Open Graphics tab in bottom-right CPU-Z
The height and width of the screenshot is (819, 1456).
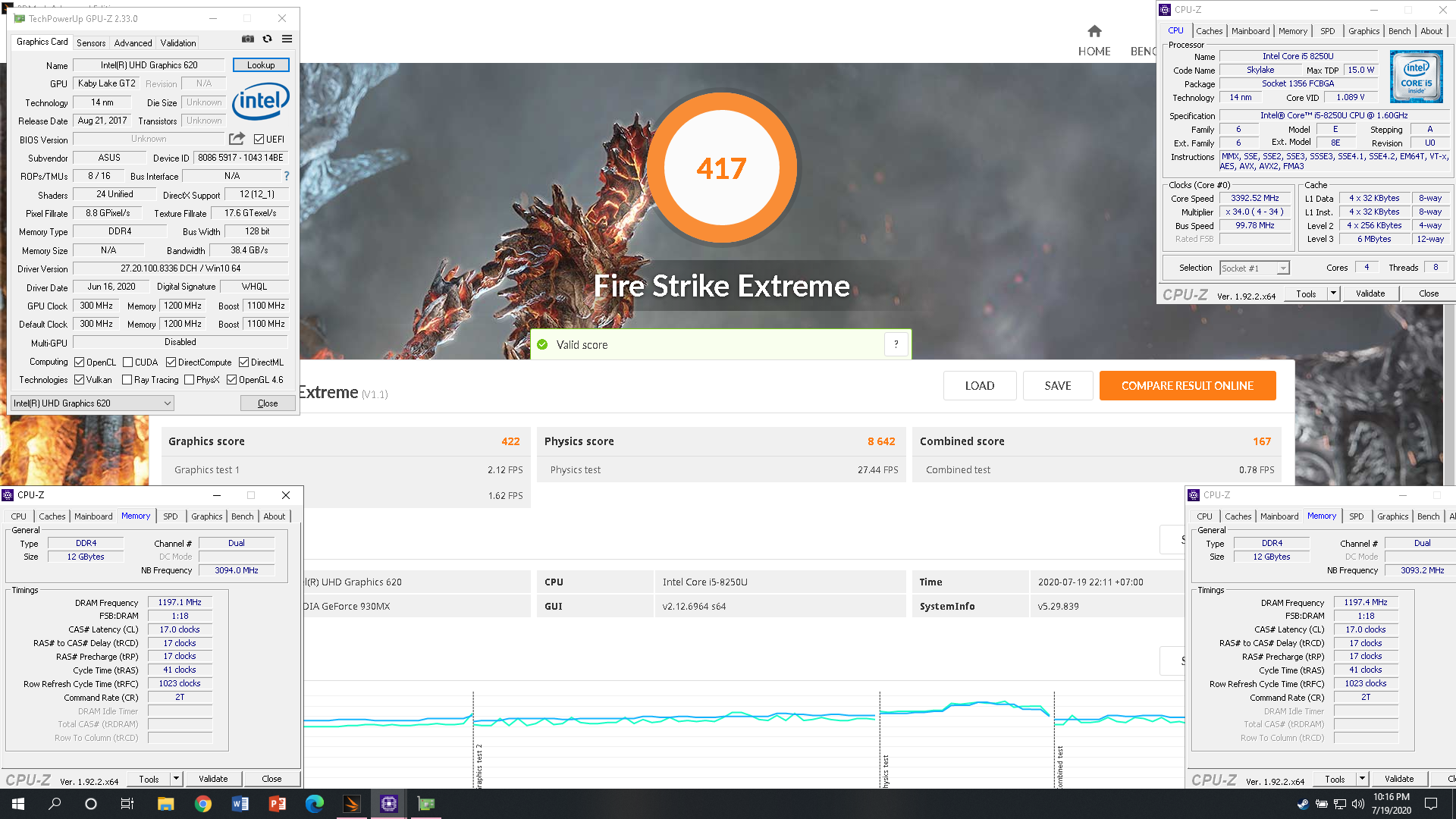[1392, 516]
